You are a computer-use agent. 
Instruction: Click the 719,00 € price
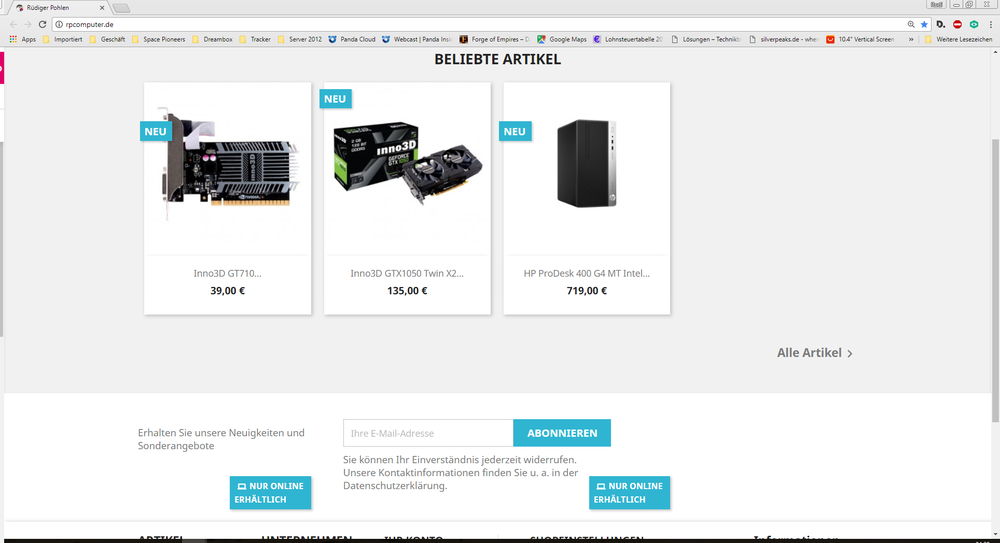click(587, 290)
